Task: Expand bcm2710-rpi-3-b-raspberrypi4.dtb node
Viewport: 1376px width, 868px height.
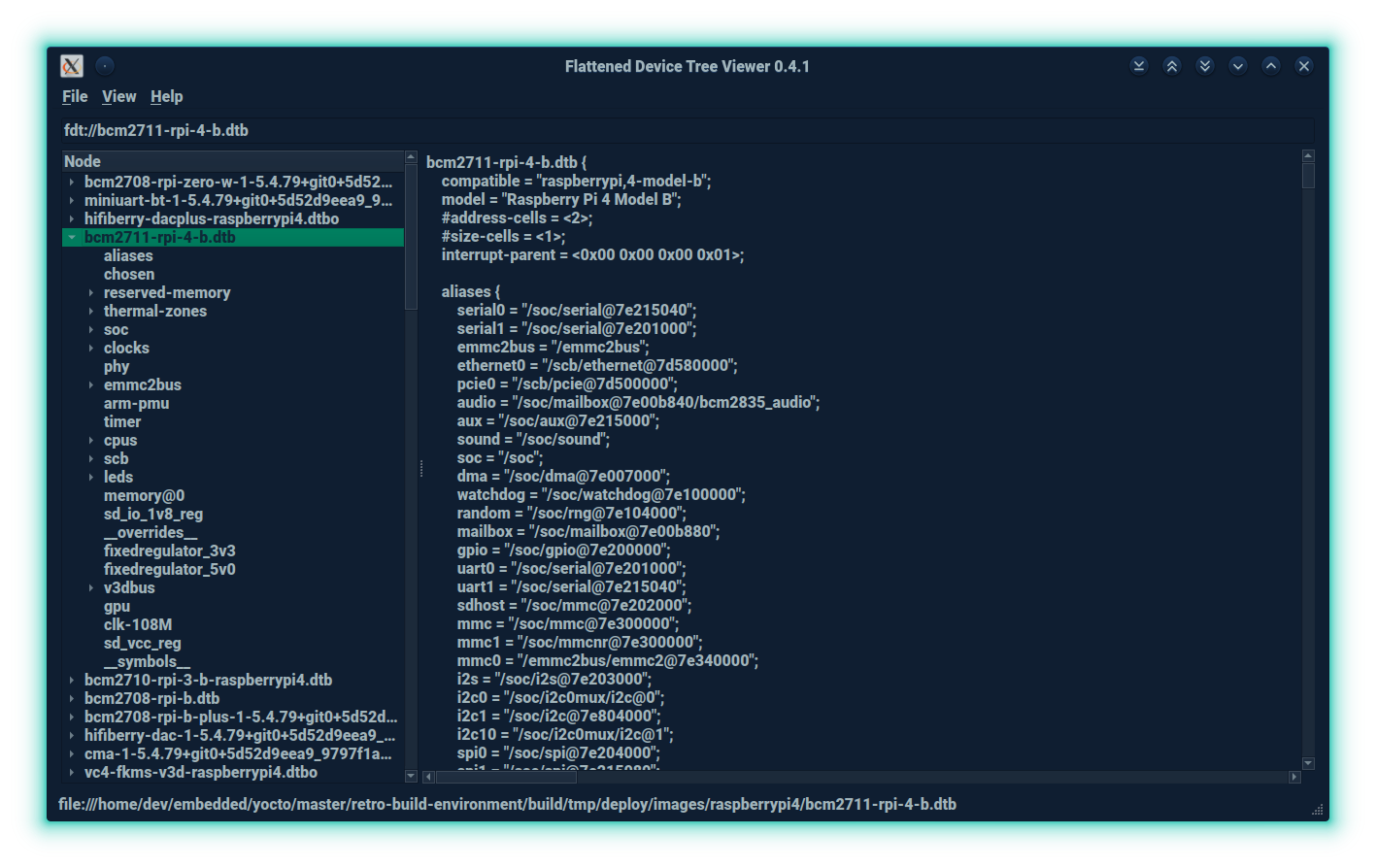Action: click(x=72, y=680)
